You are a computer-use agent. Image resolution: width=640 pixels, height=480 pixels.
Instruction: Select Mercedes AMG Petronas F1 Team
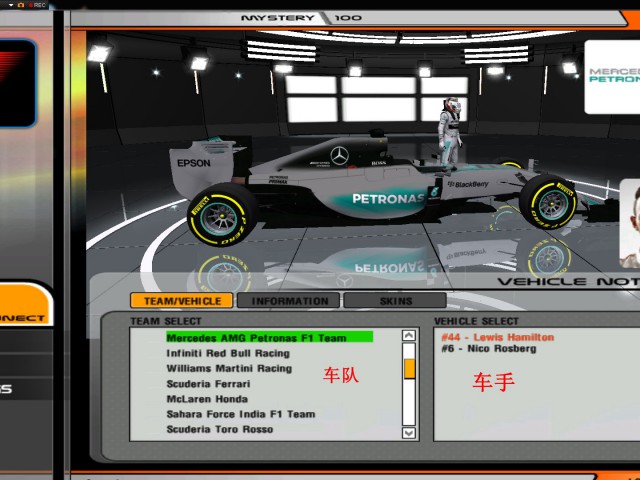click(x=269, y=338)
